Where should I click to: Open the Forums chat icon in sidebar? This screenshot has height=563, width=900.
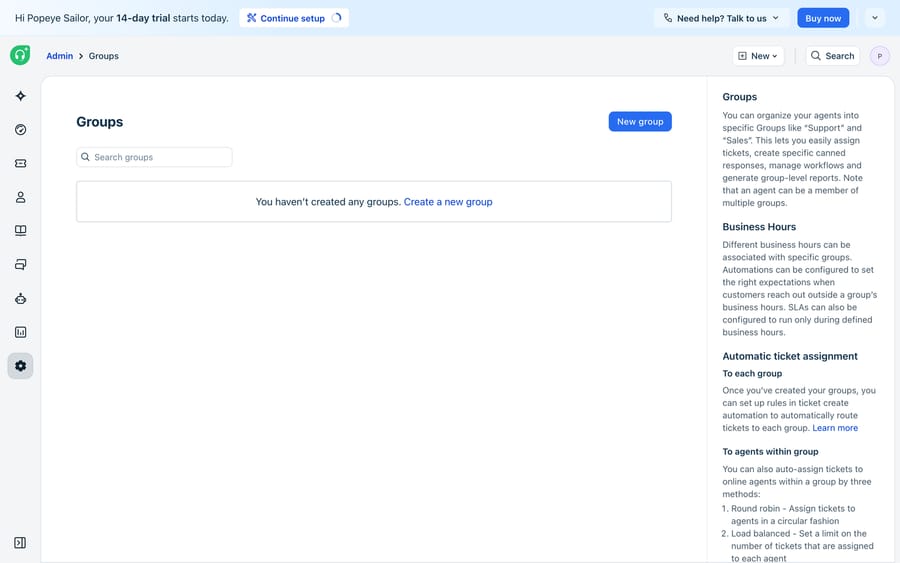click(21, 265)
